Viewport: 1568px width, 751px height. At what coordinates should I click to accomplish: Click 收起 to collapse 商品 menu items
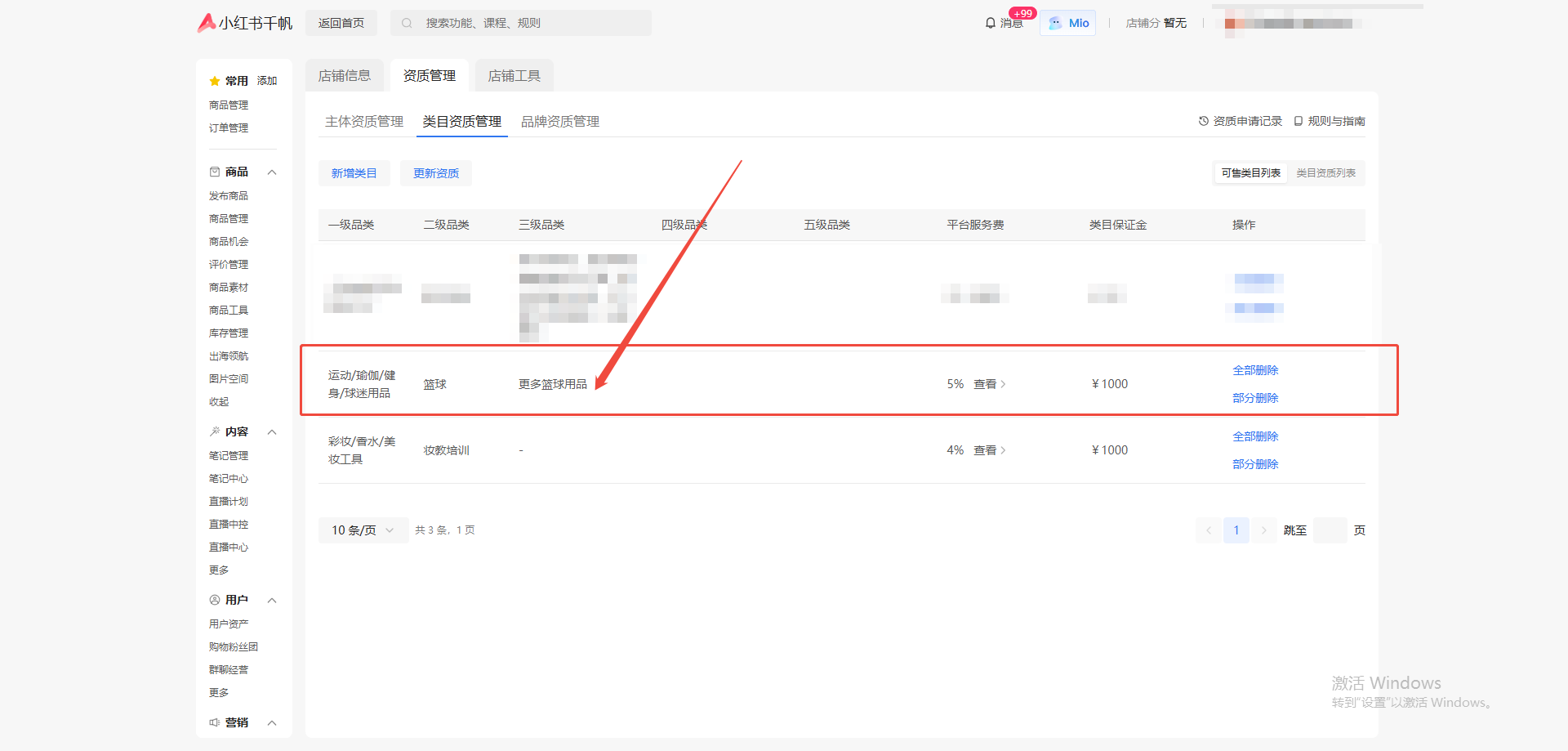coord(219,402)
